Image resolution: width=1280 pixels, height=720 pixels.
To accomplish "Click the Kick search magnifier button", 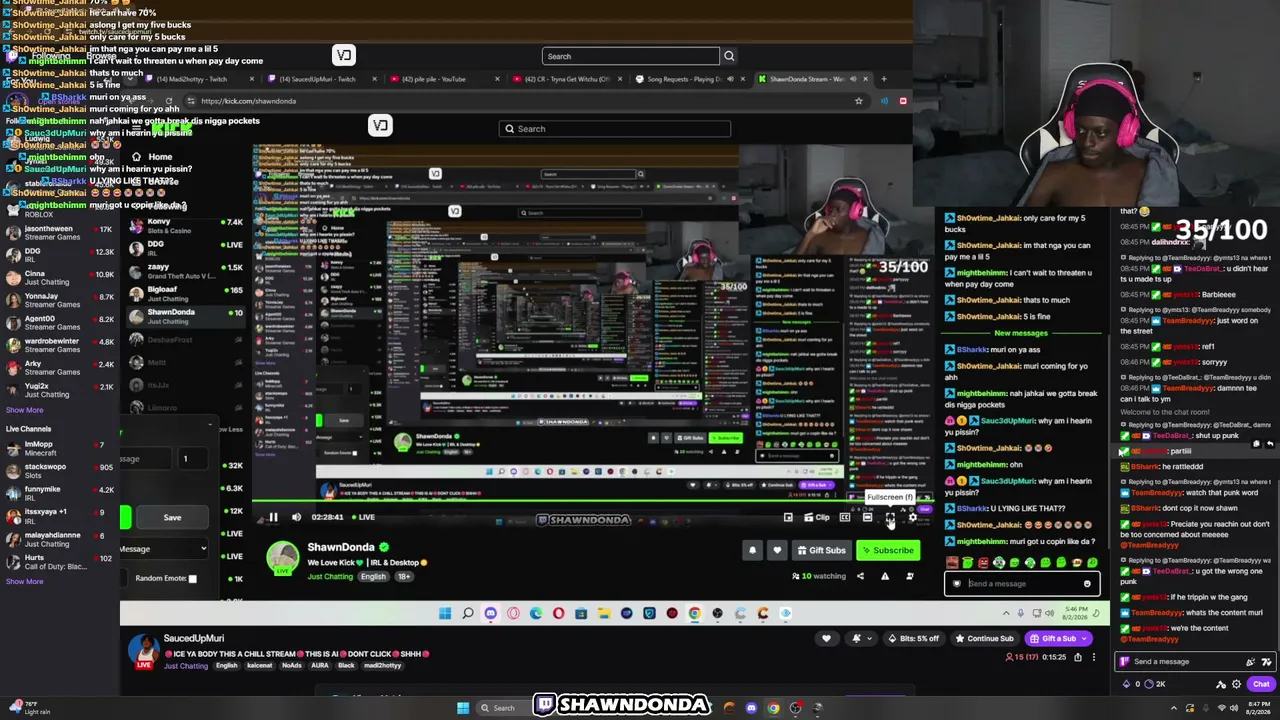I will click(x=509, y=129).
